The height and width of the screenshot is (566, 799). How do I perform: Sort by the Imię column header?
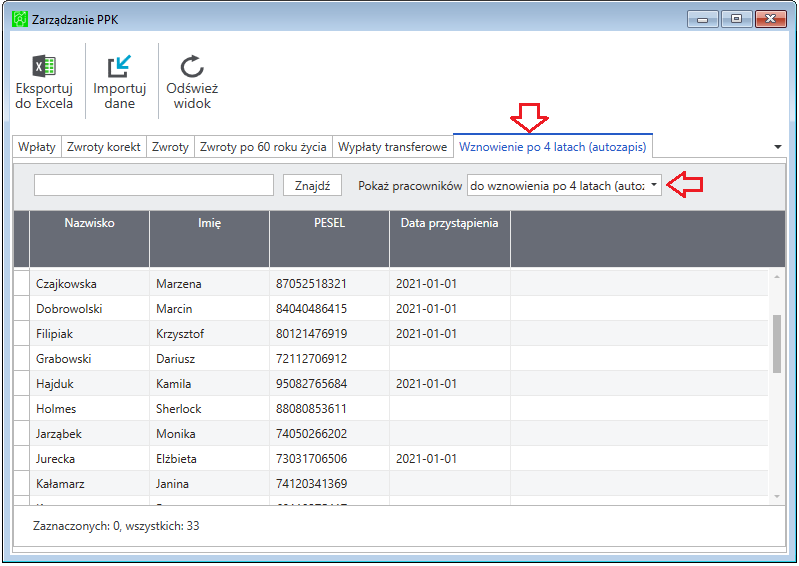[x=209, y=238]
